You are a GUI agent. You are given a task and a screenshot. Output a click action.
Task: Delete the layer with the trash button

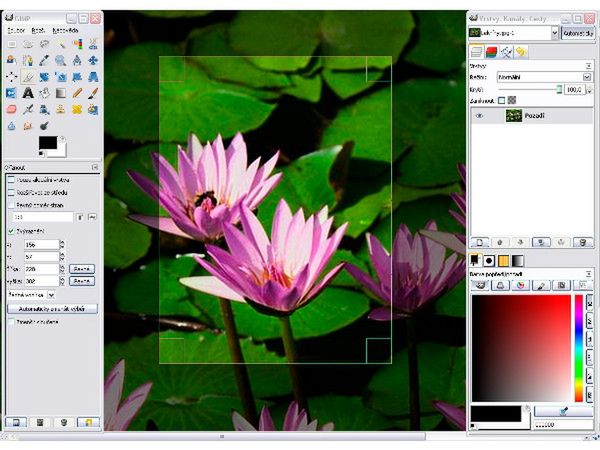coord(583,242)
